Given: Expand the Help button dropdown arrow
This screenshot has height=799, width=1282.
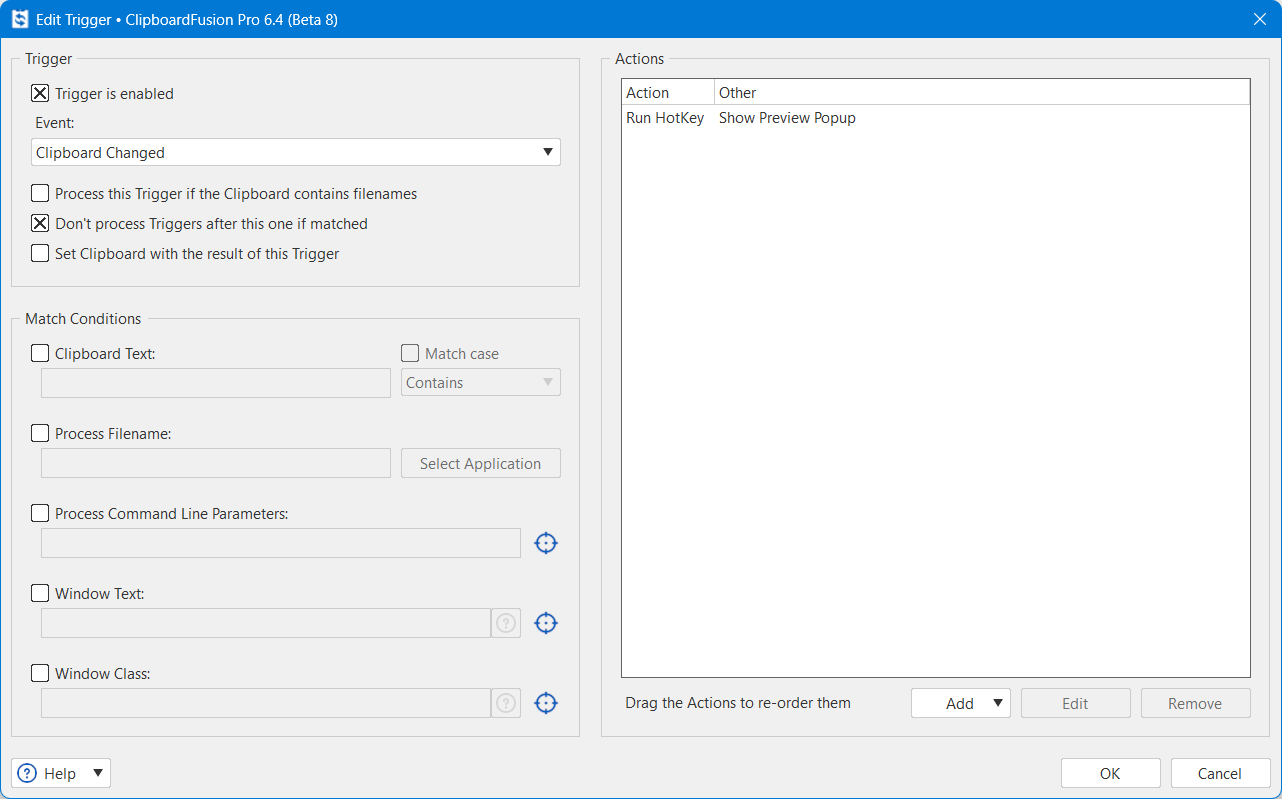Looking at the screenshot, I should (x=97, y=773).
